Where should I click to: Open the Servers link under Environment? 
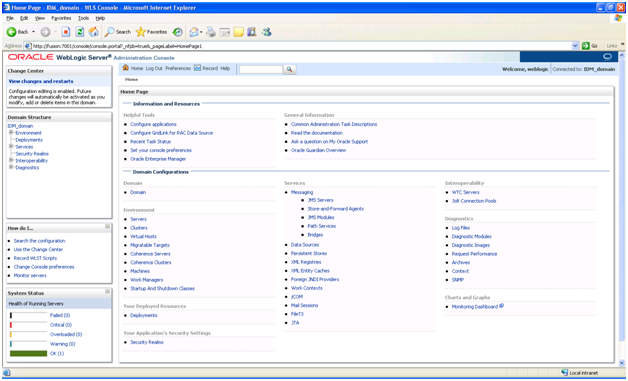click(x=139, y=219)
